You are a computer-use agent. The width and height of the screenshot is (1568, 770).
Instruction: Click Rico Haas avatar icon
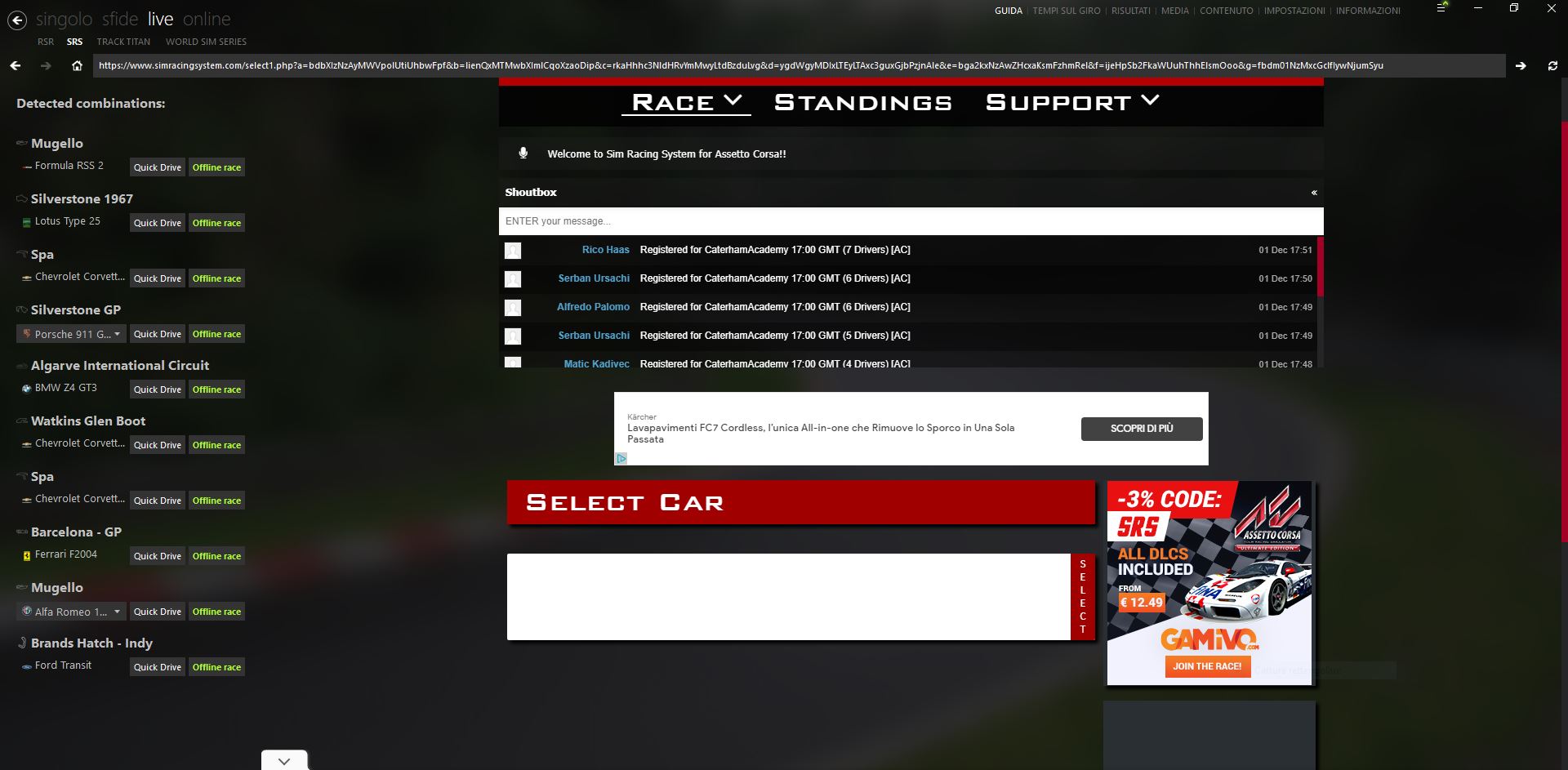(513, 251)
